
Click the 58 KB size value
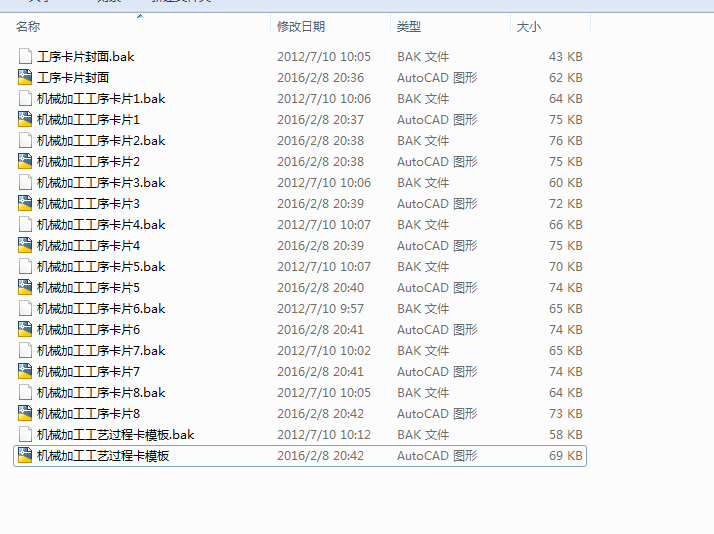coord(566,434)
